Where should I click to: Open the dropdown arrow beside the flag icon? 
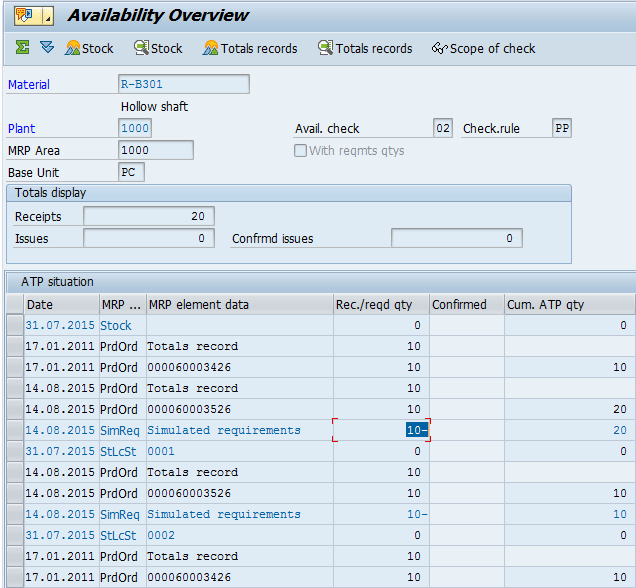(x=48, y=16)
